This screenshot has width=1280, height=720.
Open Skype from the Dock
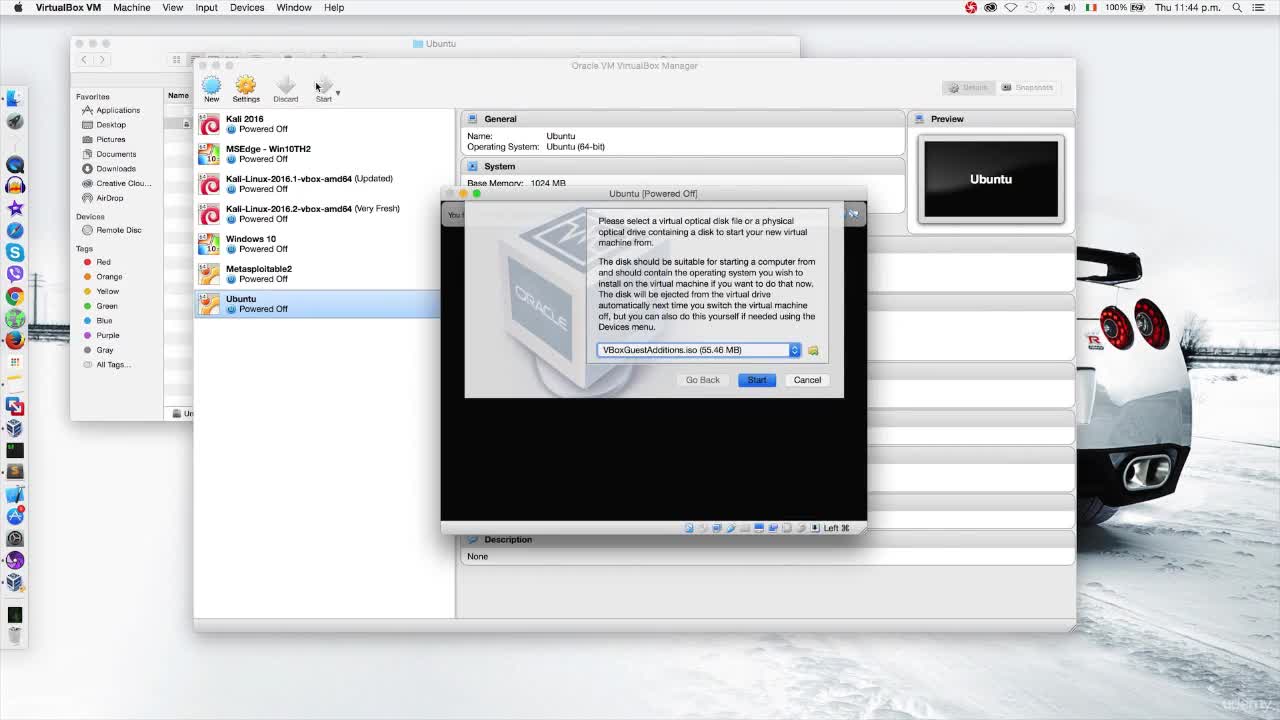15,252
